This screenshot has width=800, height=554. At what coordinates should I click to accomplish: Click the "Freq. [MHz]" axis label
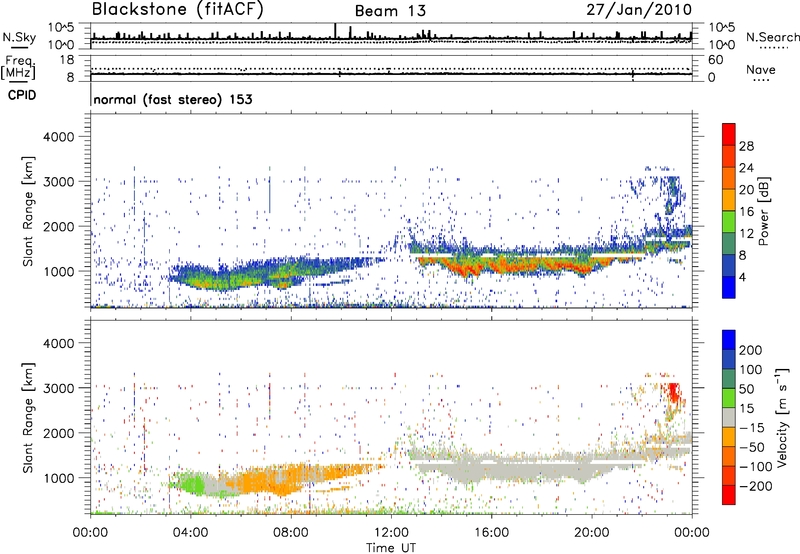[18, 67]
